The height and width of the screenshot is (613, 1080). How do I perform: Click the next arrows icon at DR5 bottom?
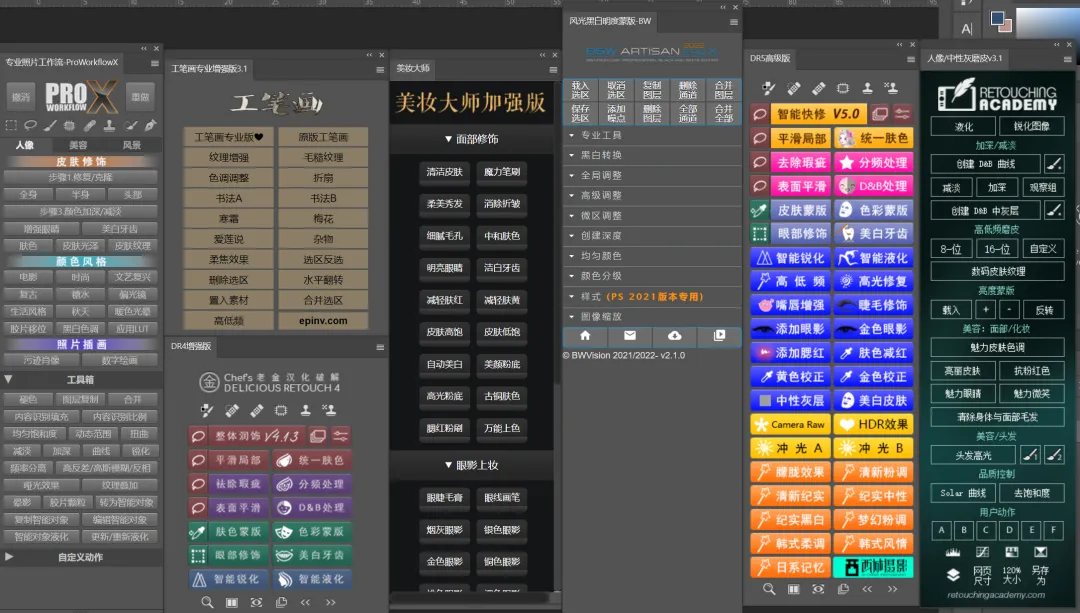[893, 589]
